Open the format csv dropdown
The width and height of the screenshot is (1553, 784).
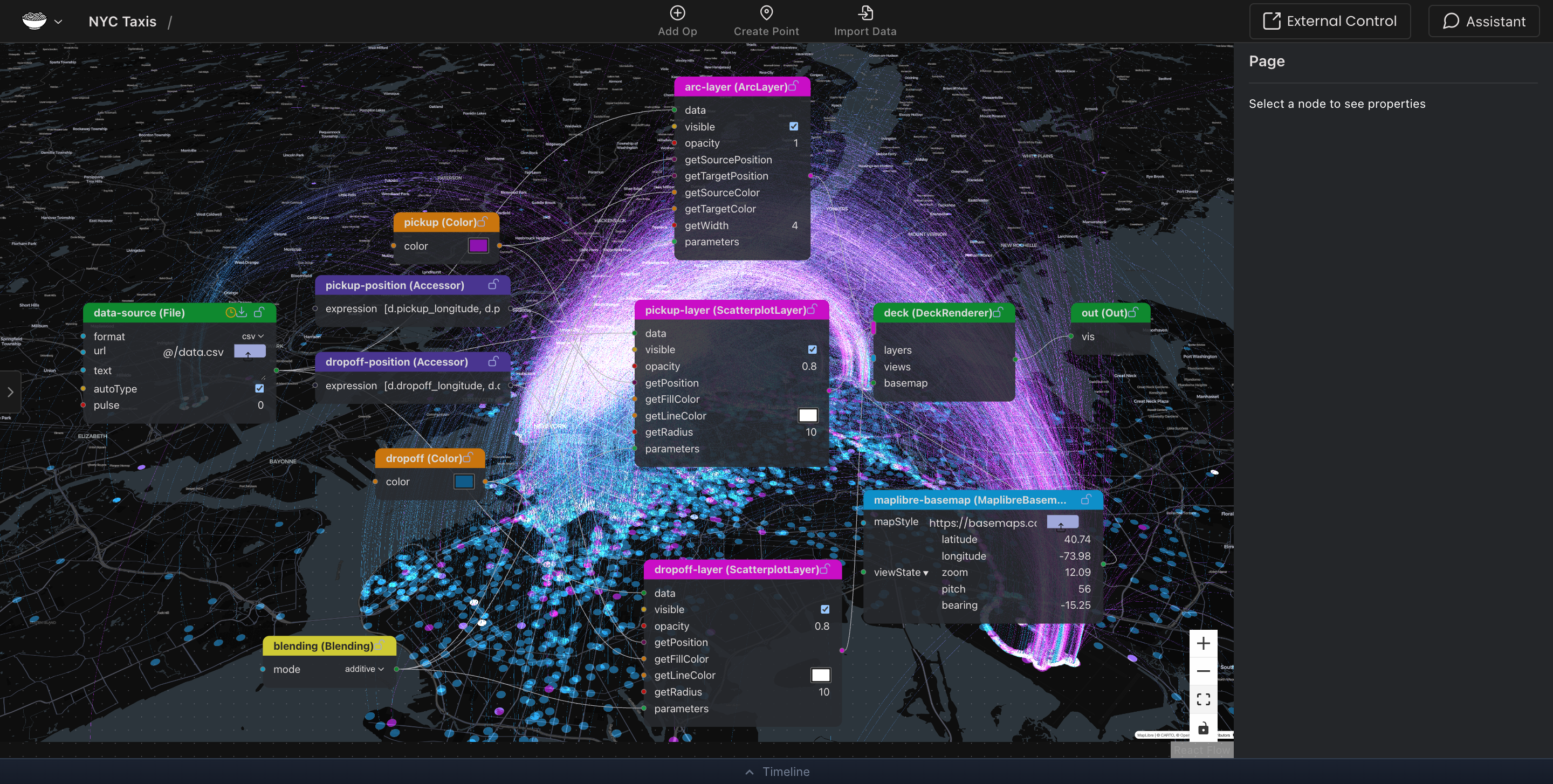[x=252, y=336]
